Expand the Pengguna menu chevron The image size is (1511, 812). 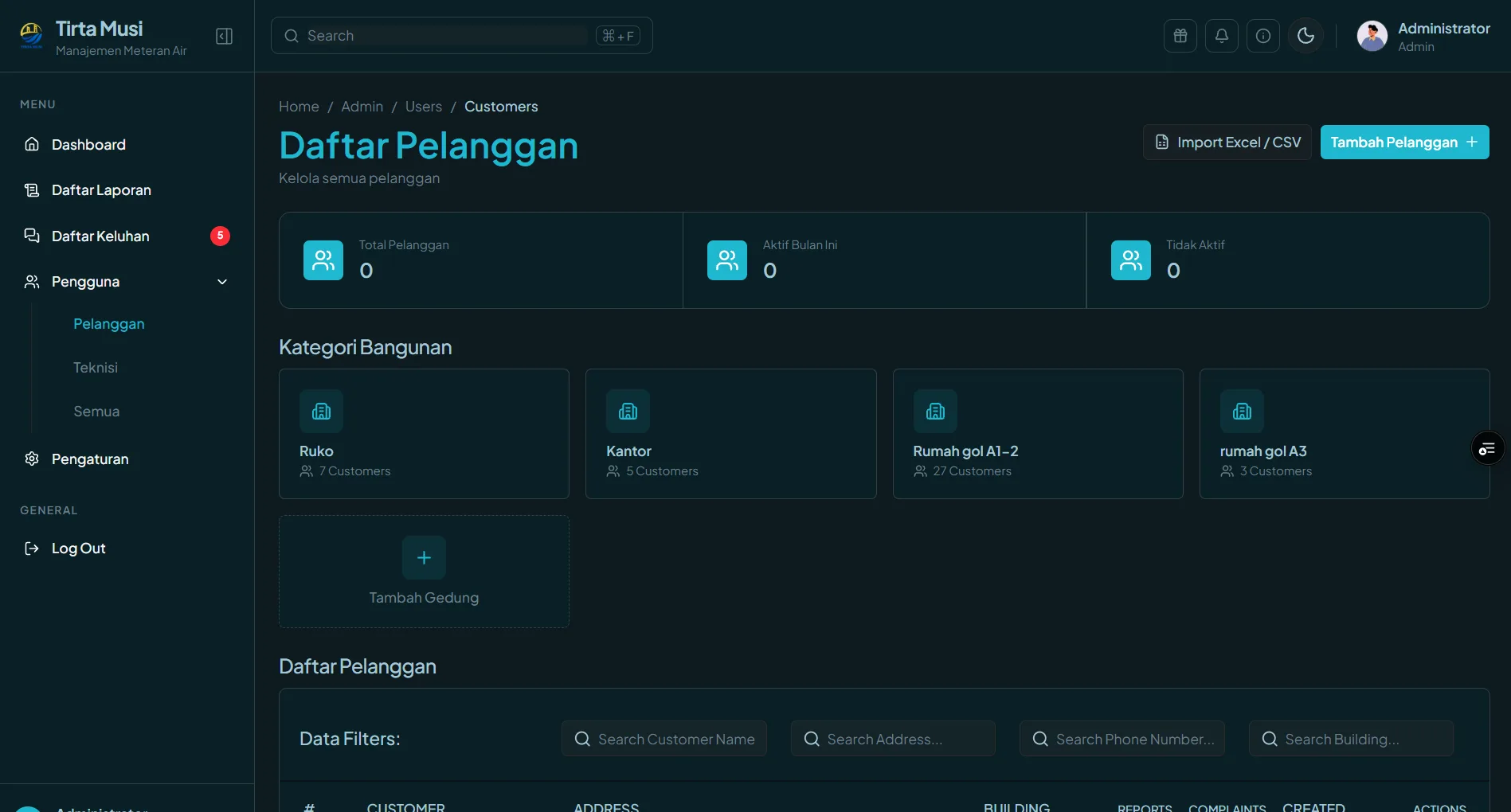click(222, 282)
